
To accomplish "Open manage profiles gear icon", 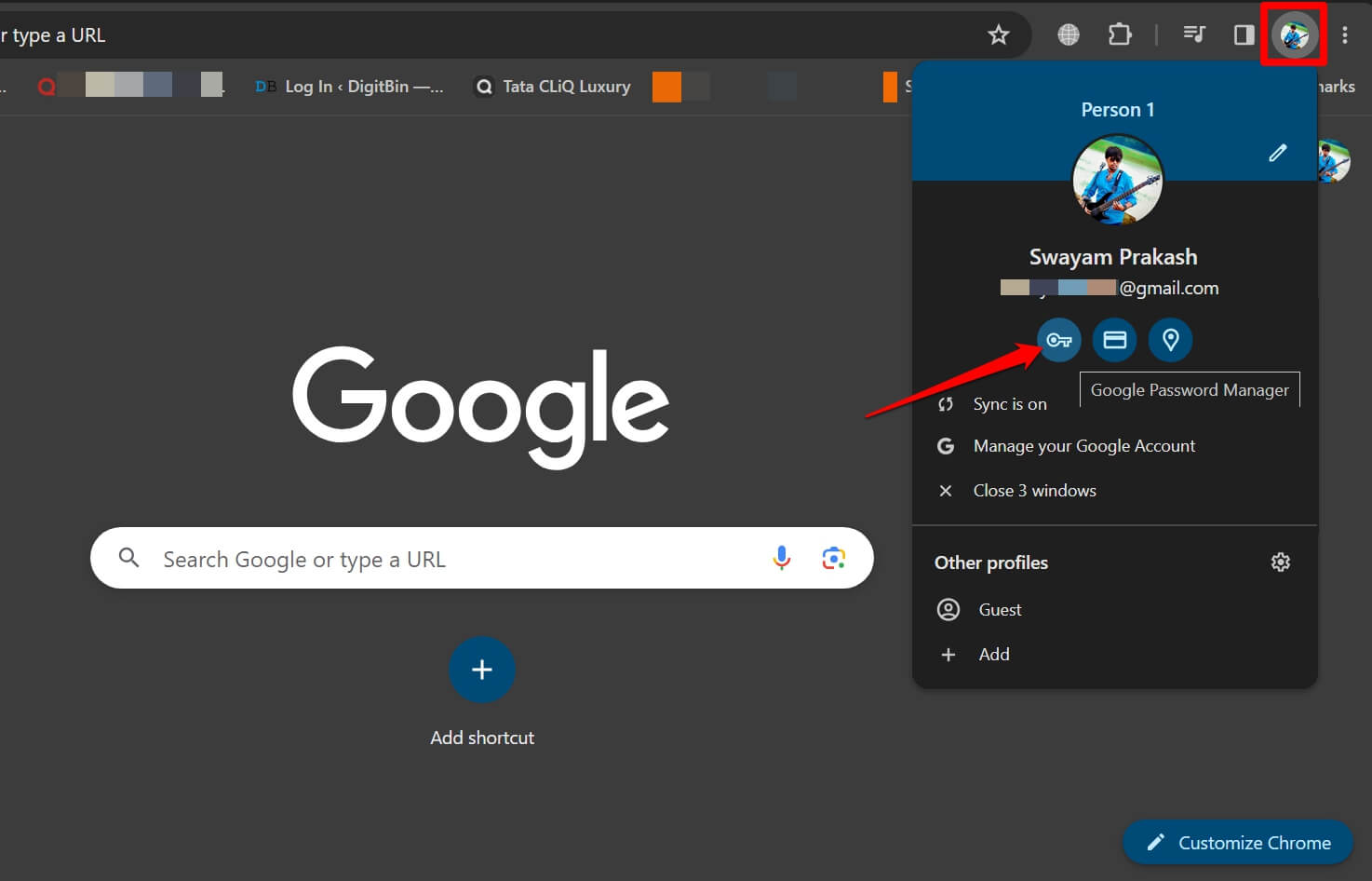I will [x=1280, y=562].
